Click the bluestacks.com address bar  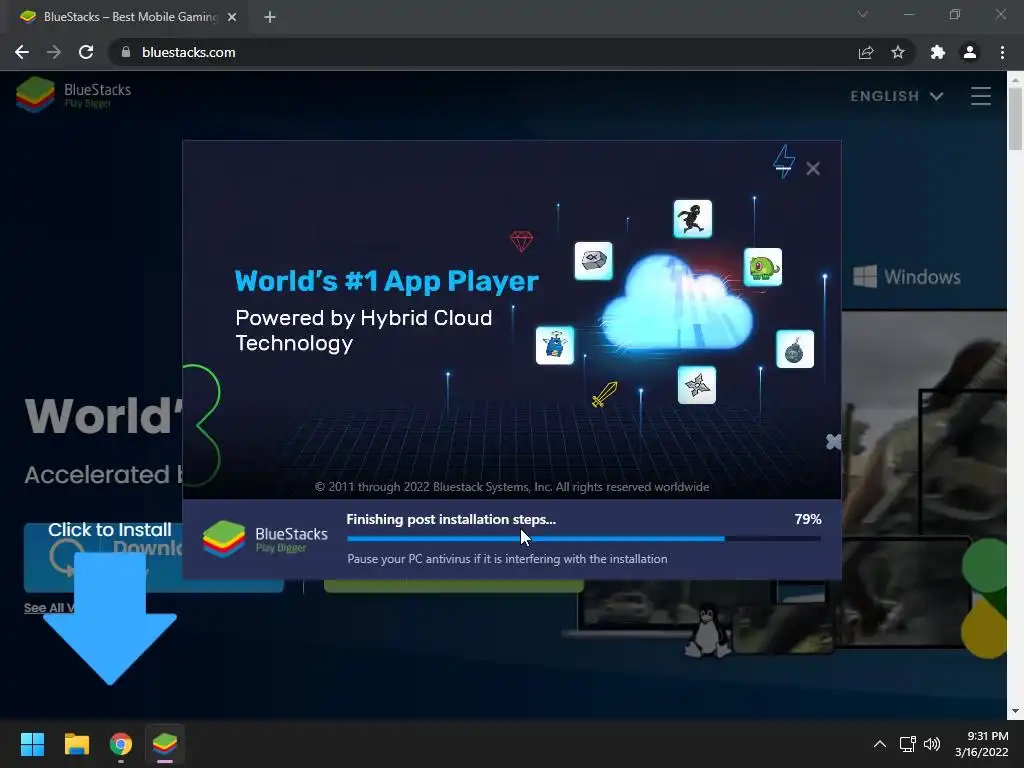[x=483, y=52]
